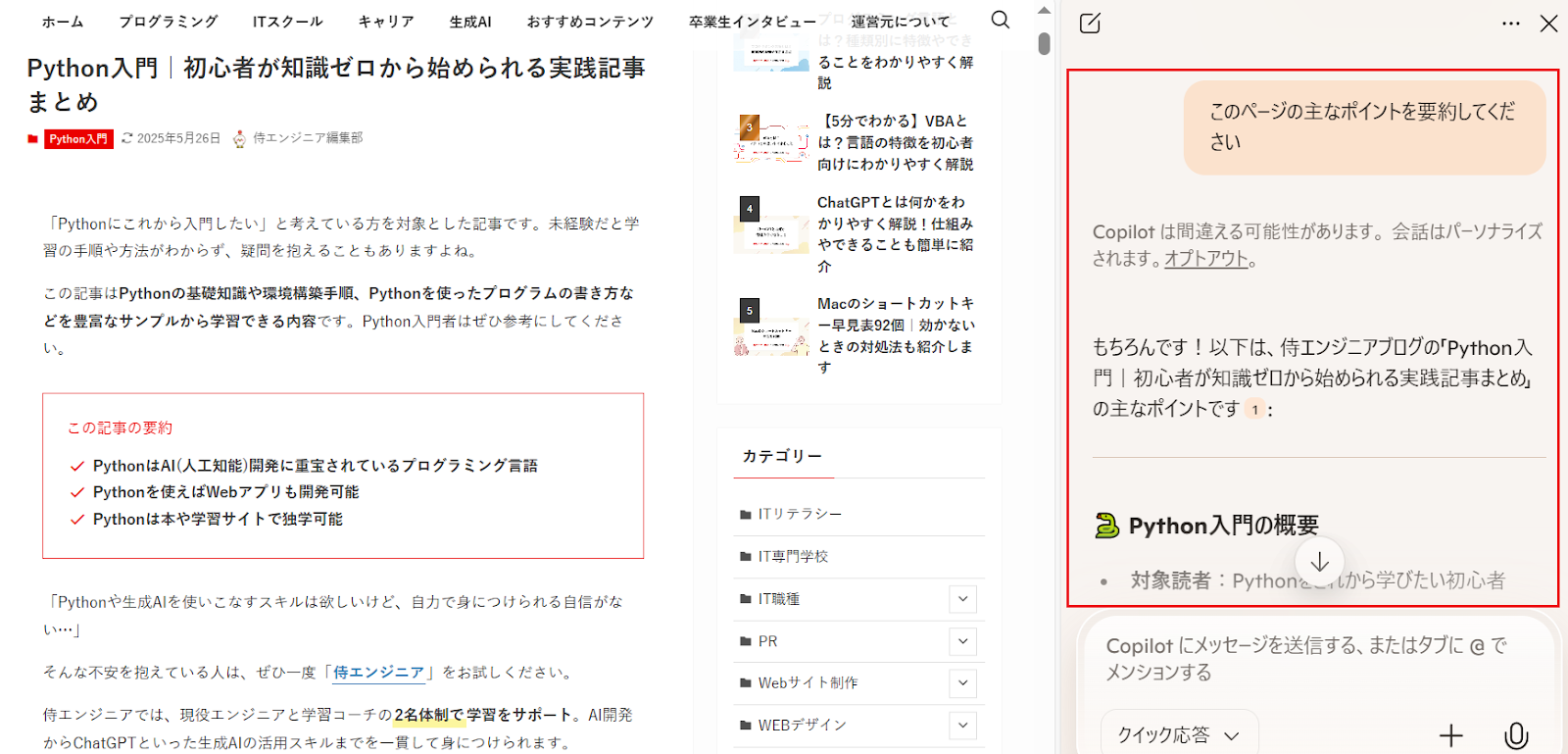Click the citation reference 1 badge
The width and height of the screenshot is (1568, 754).
[1254, 410]
